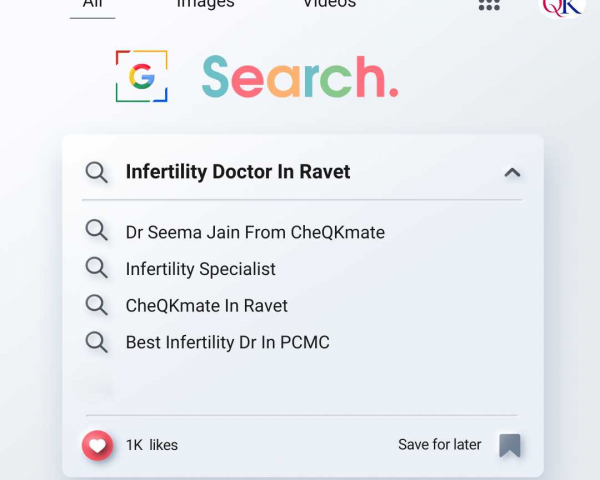Toggle the bookmark save icon
This screenshot has height=480, width=600.
510,445
